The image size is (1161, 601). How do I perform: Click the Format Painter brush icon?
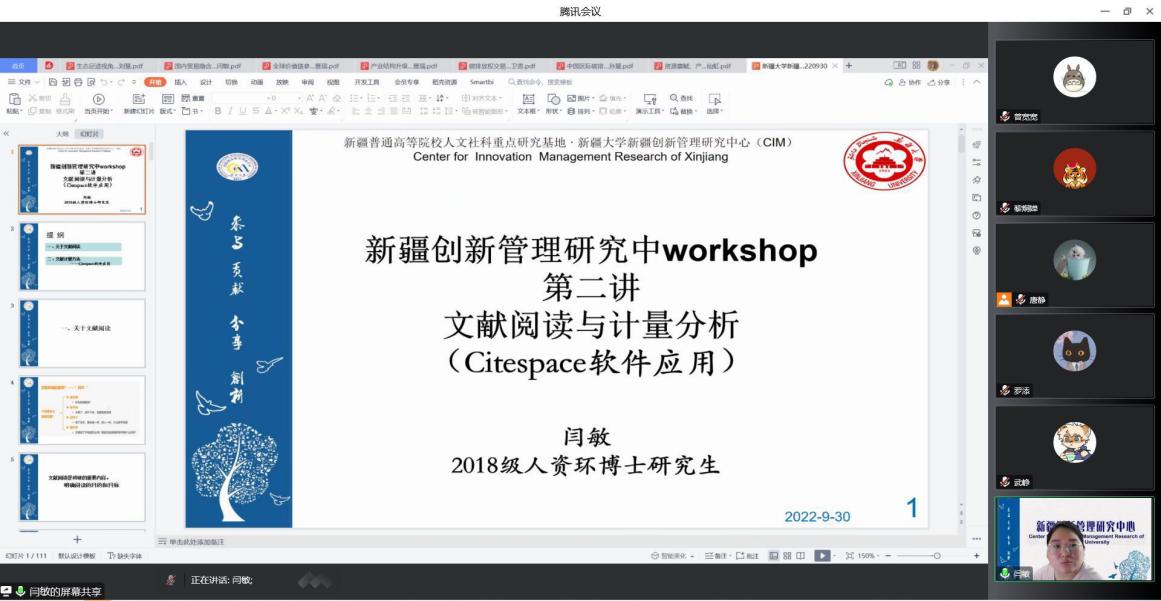(65, 98)
